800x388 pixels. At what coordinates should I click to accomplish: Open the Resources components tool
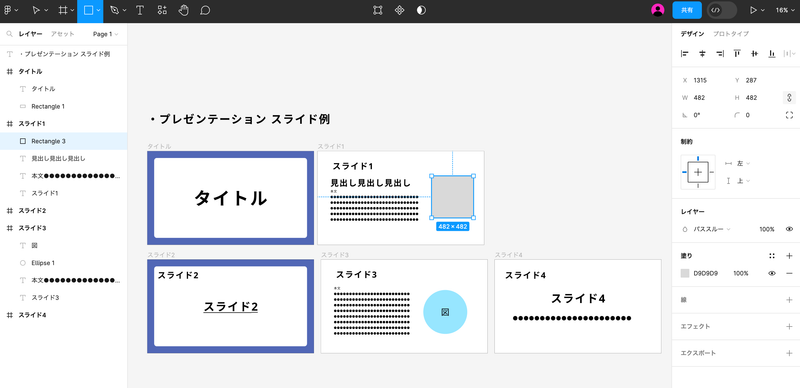[162, 10]
